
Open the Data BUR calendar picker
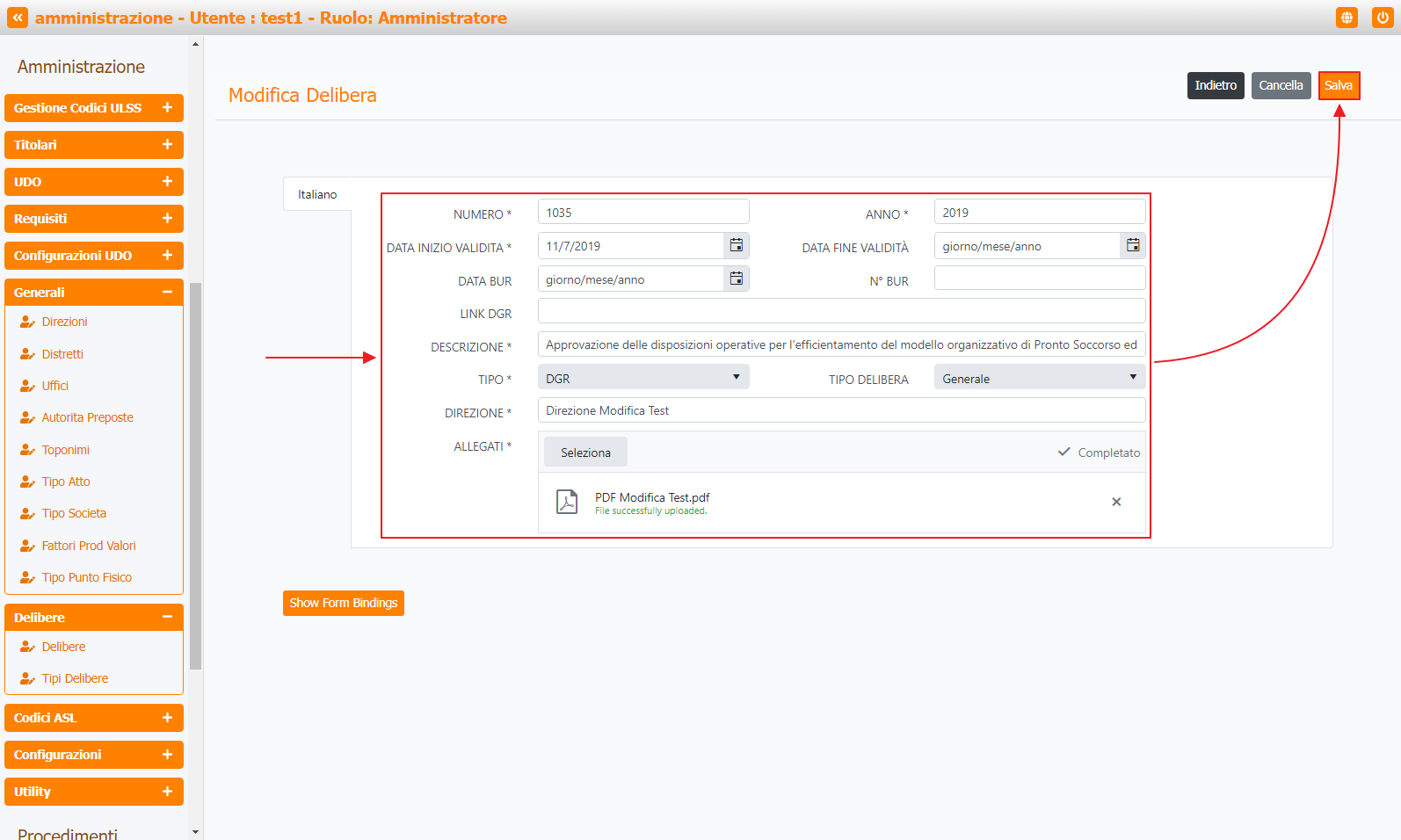[737, 279]
